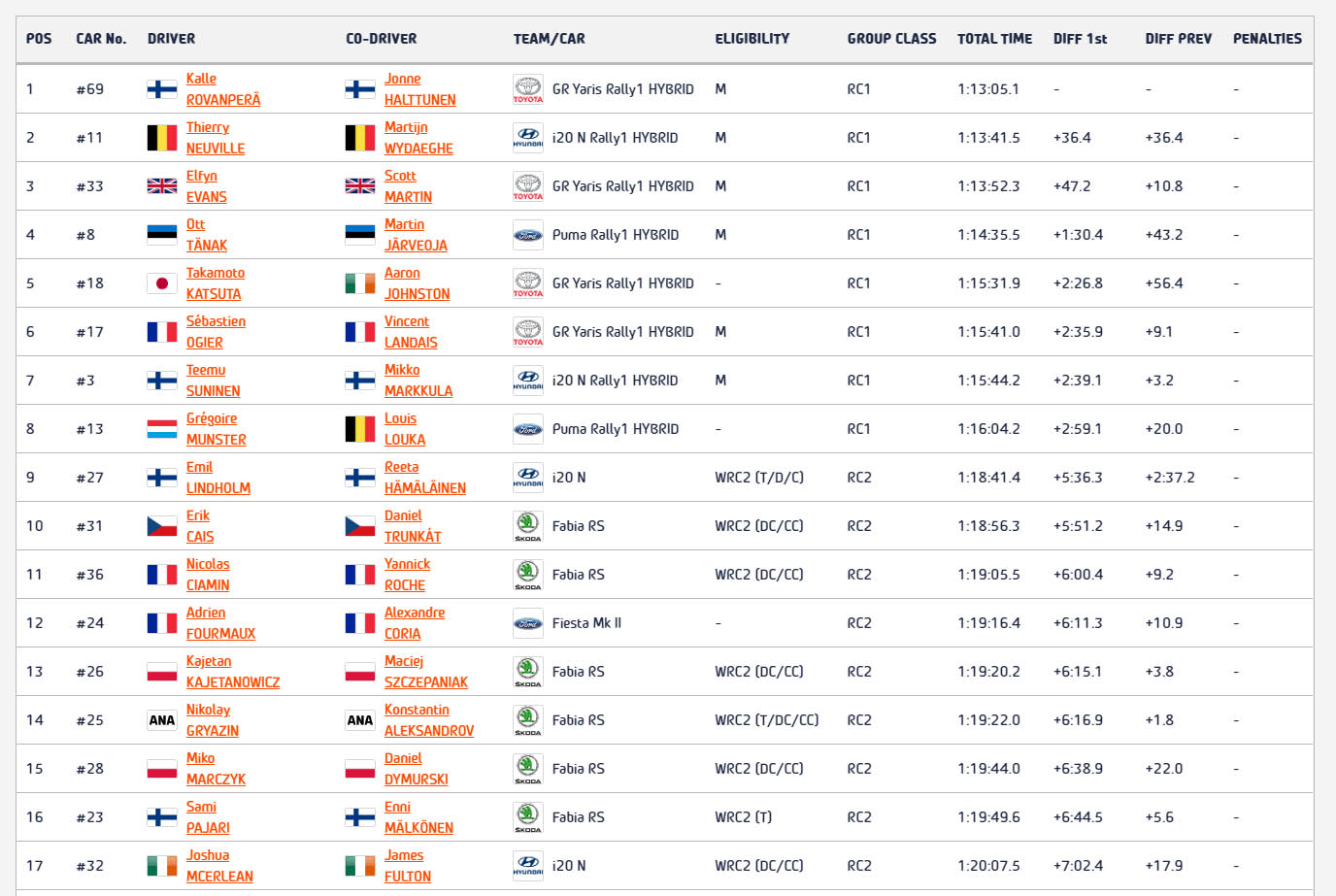This screenshot has width=1336, height=896.
Task: Click the Czech flag beside Erik Cais
Action: tap(161, 526)
